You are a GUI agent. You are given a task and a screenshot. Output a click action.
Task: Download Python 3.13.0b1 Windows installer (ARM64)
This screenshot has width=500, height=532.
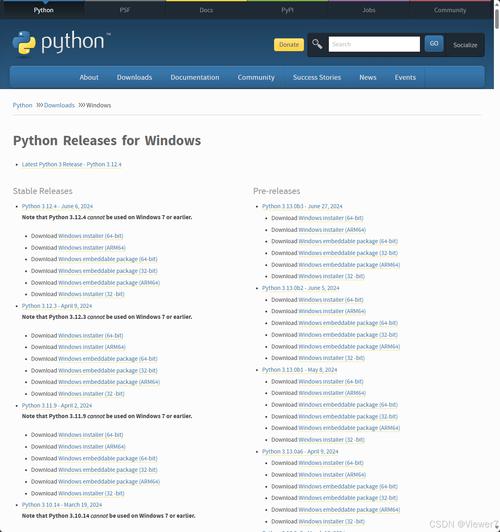332,393
